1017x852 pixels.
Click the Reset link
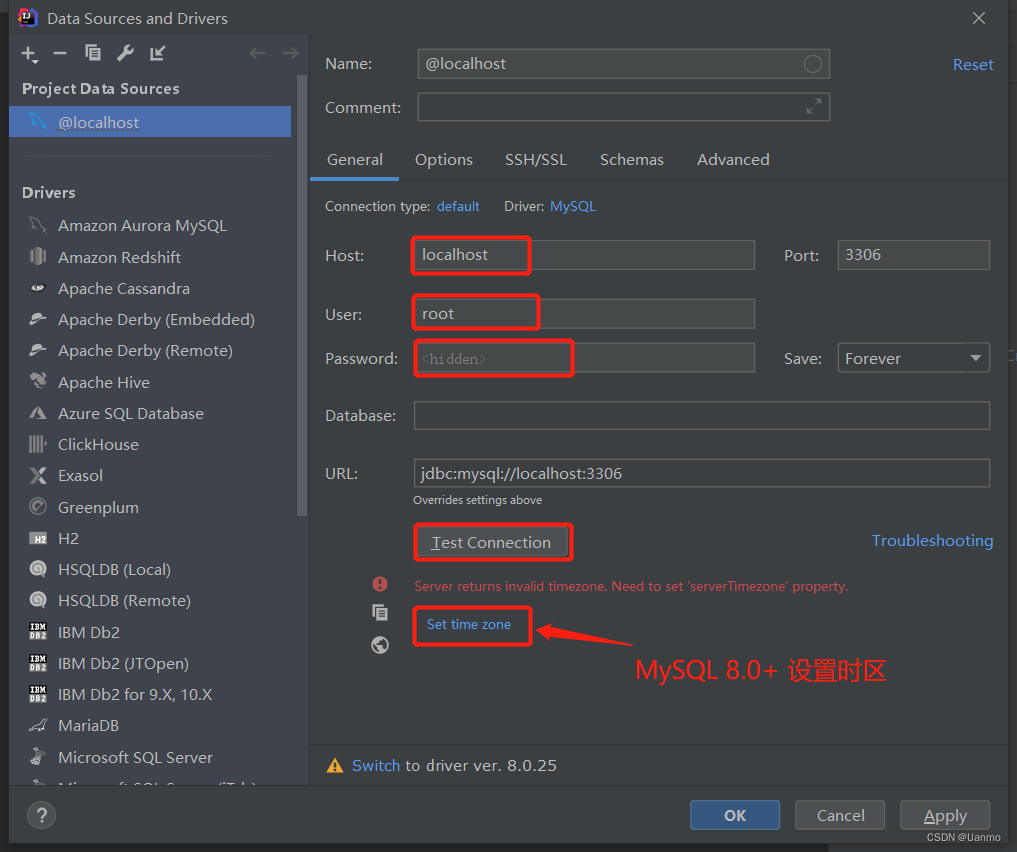click(x=973, y=65)
